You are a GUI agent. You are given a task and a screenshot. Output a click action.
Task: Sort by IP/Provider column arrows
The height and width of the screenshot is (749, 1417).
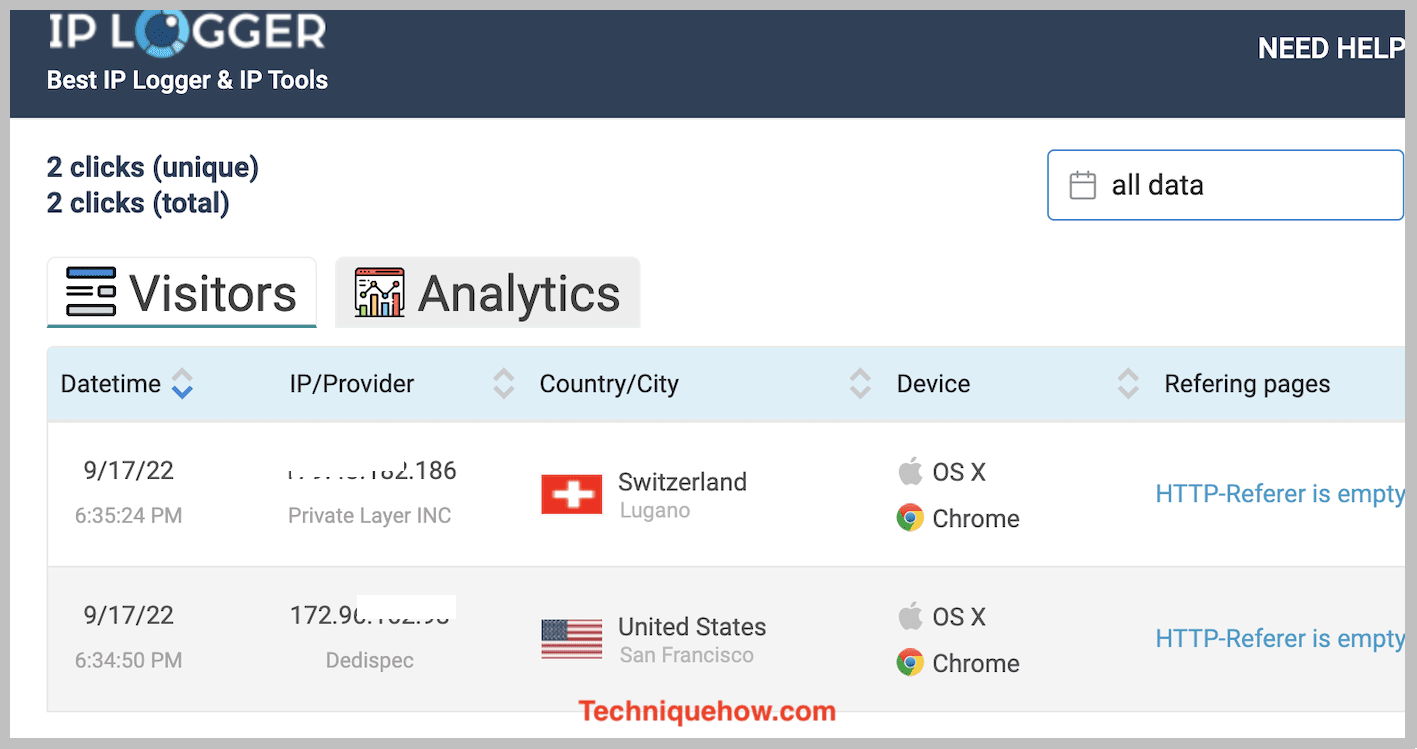(504, 384)
